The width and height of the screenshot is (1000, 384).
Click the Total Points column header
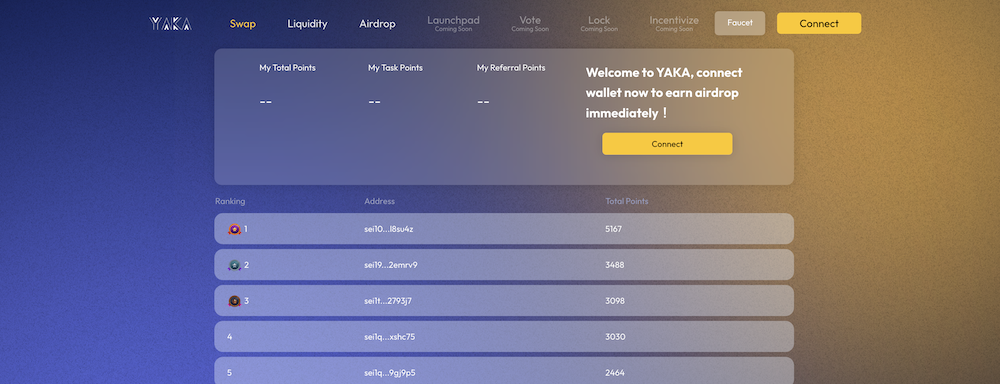tap(627, 202)
